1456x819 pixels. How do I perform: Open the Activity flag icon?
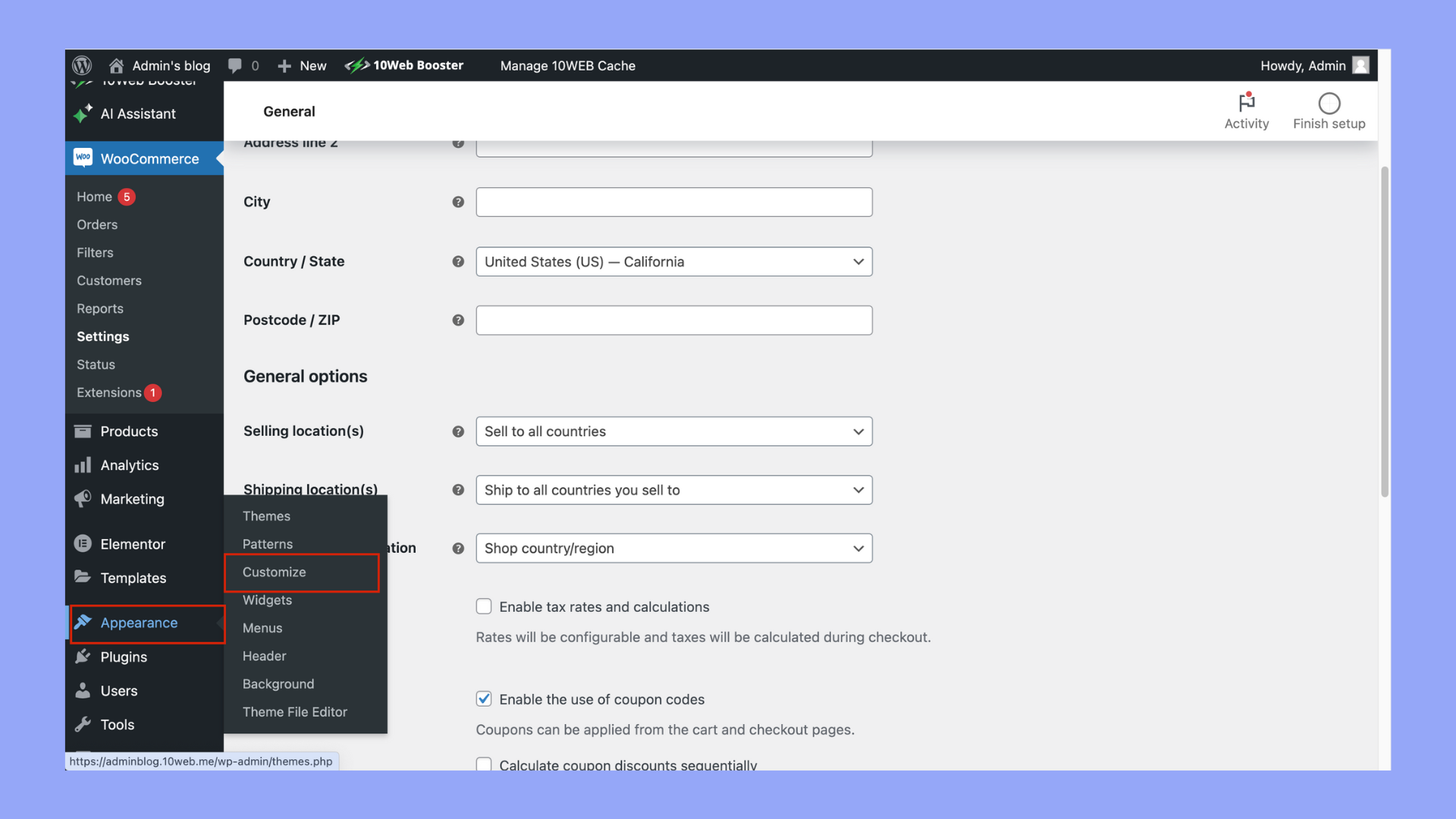[x=1246, y=102]
